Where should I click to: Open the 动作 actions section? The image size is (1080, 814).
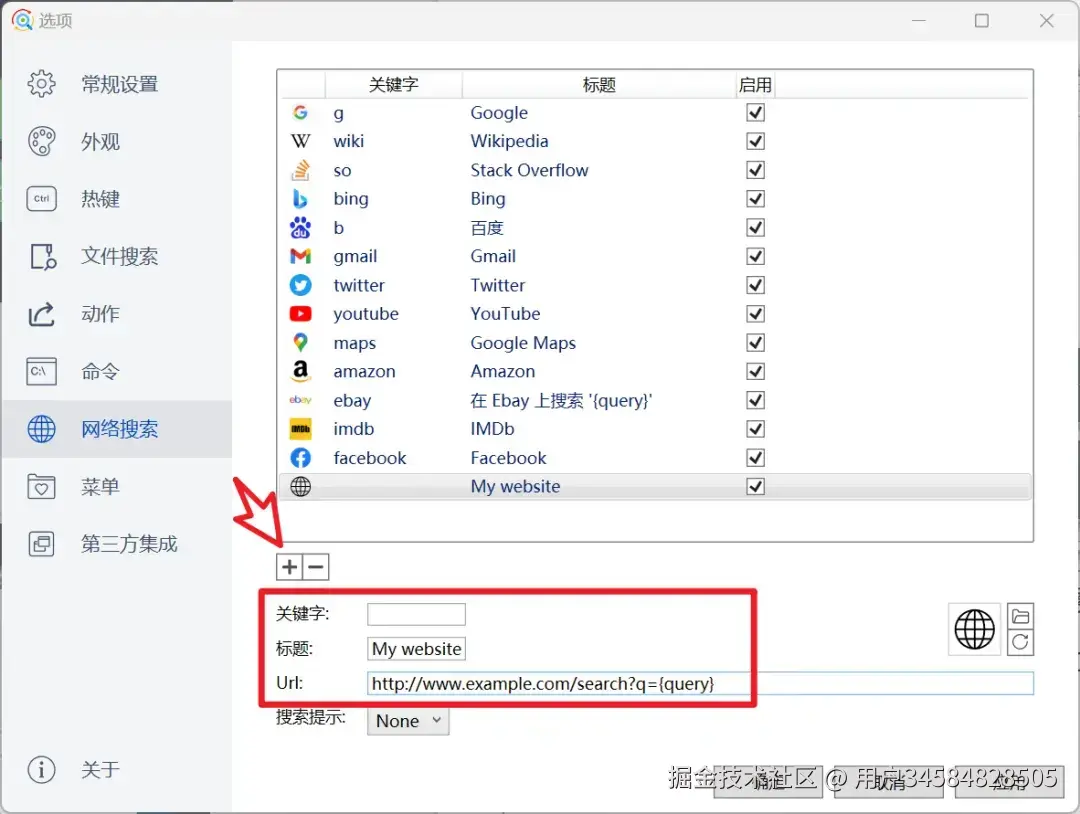[117, 314]
